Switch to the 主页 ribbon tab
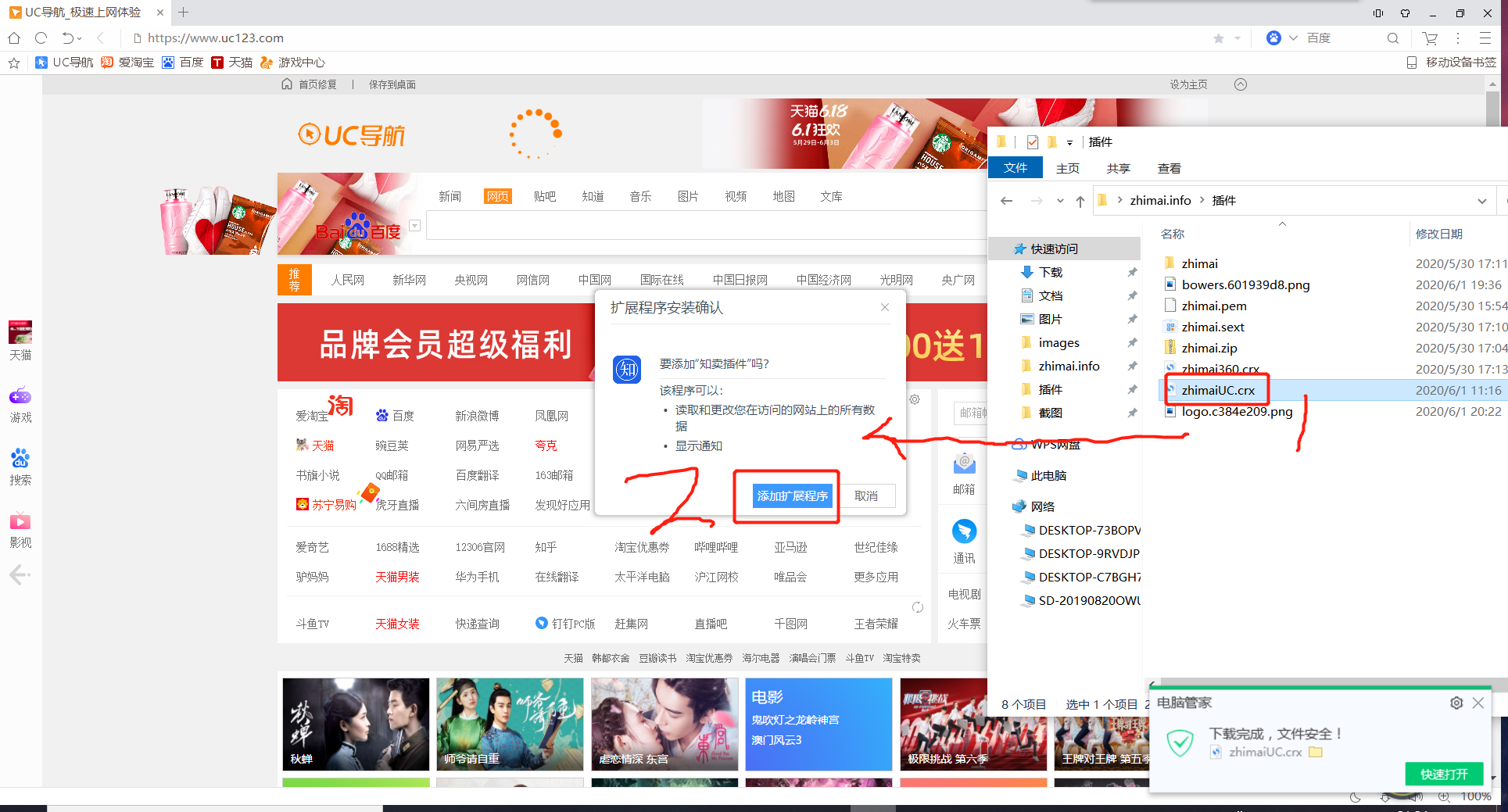Screen dimensions: 1508x812 (x=1067, y=168)
